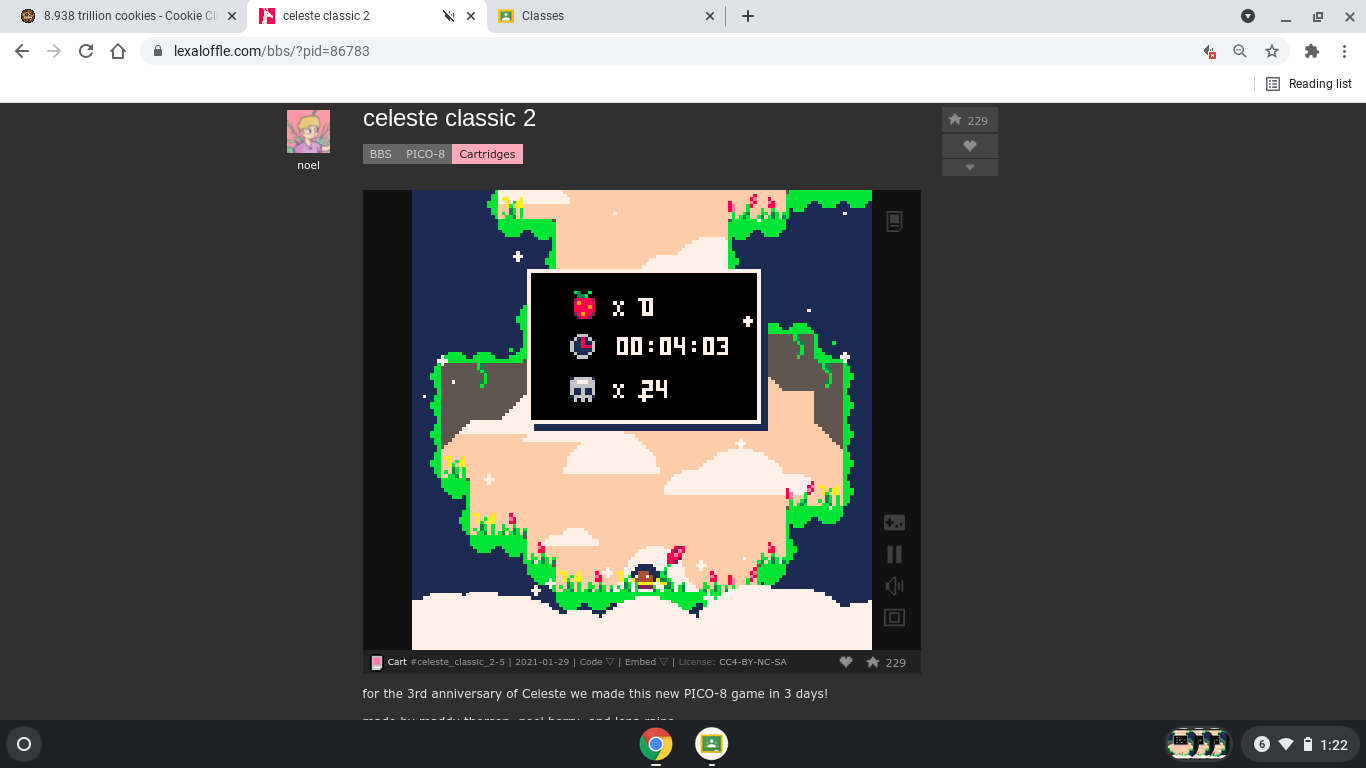Star the post showing 229
Viewport: 1366px width, 768px height.
point(969,120)
